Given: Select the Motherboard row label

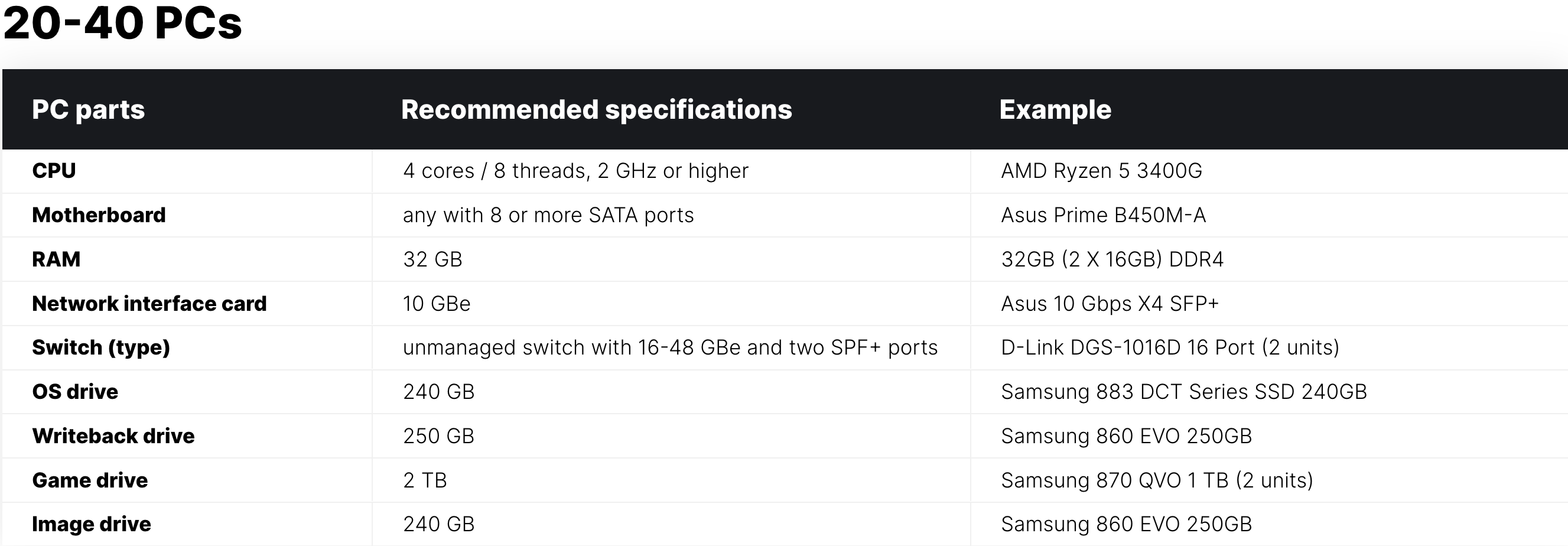Looking at the screenshot, I should click(99, 215).
